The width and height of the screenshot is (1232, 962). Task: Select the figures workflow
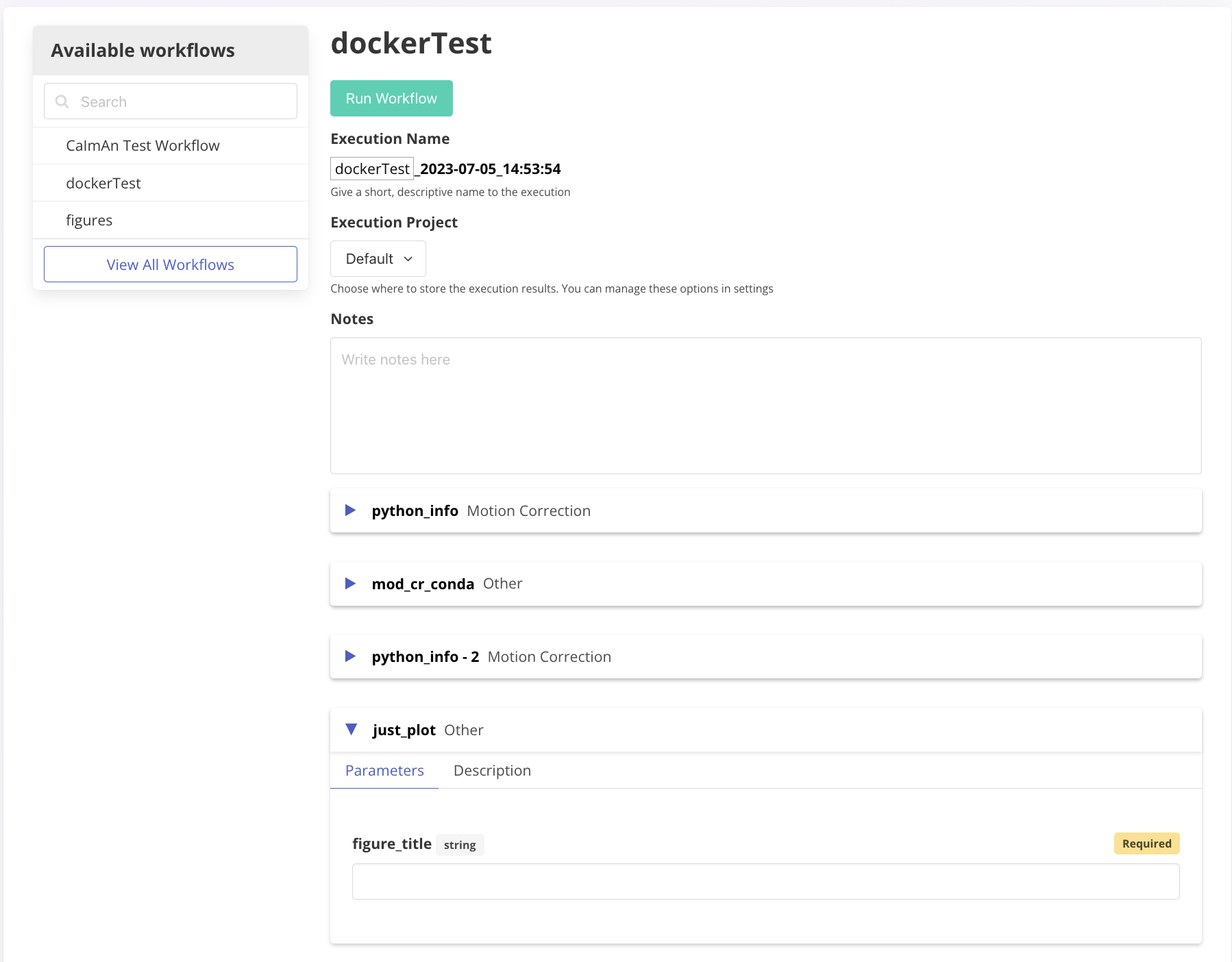[x=171, y=220]
